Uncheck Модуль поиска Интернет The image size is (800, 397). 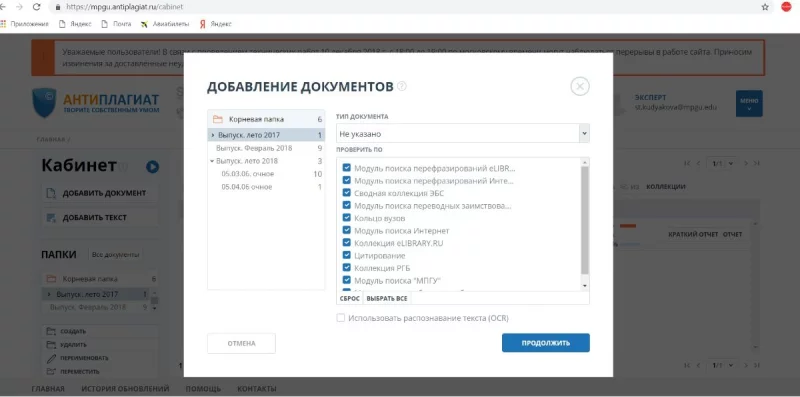coord(347,230)
